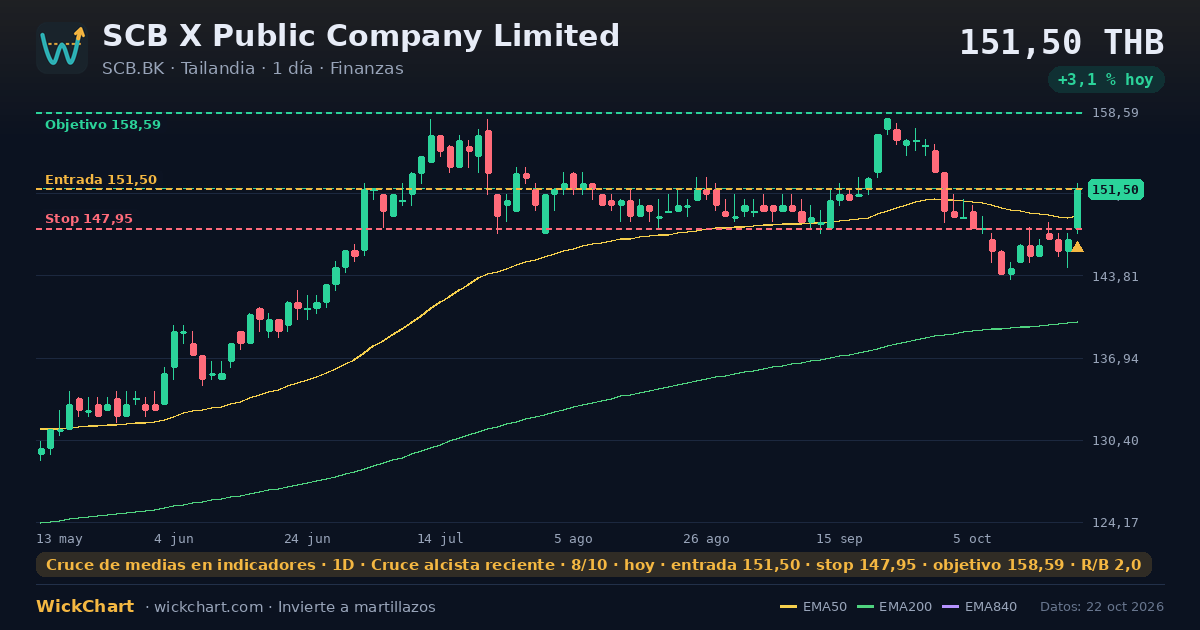Click the 124,17 price axis label
Image resolution: width=1200 pixels, height=630 pixels.
1115,522
